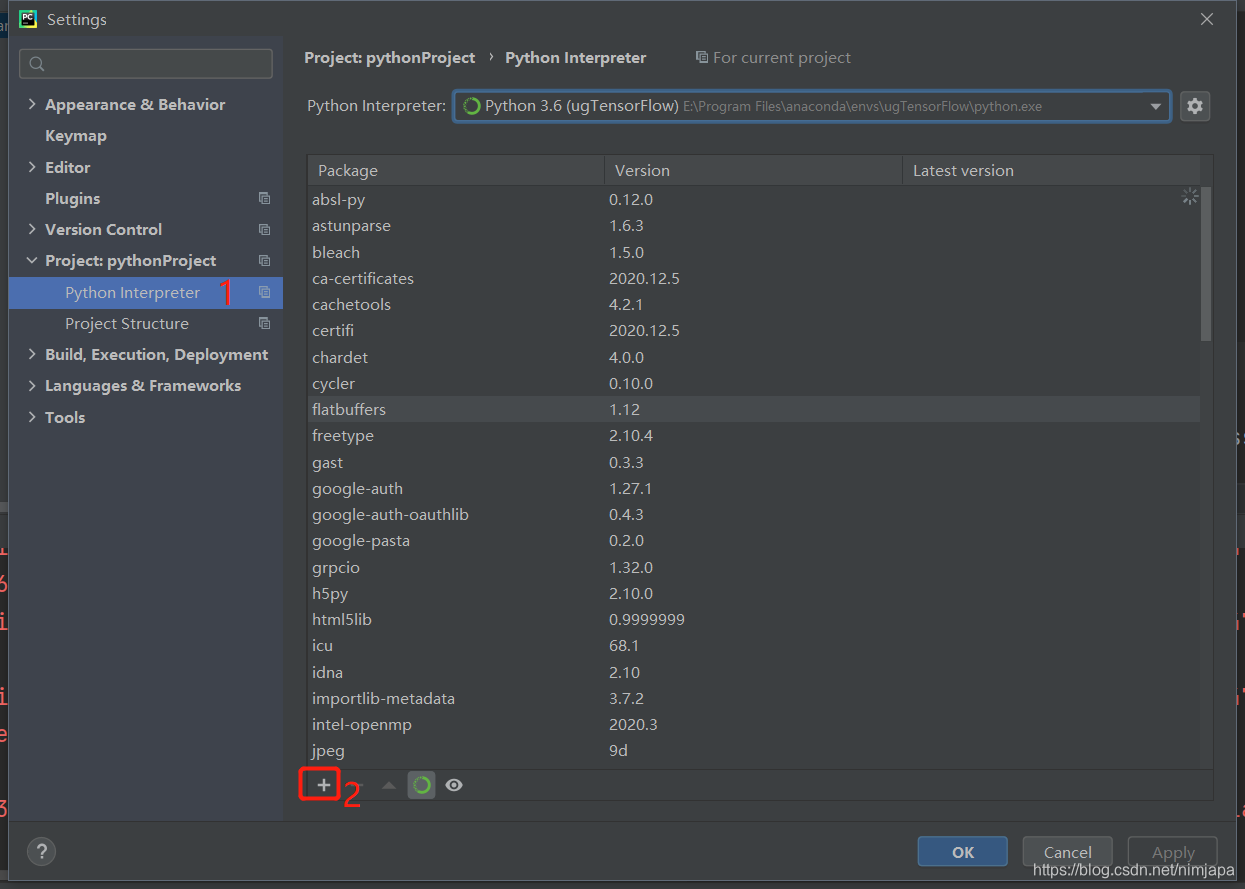Select the icu package row

(x=754, y=646)
